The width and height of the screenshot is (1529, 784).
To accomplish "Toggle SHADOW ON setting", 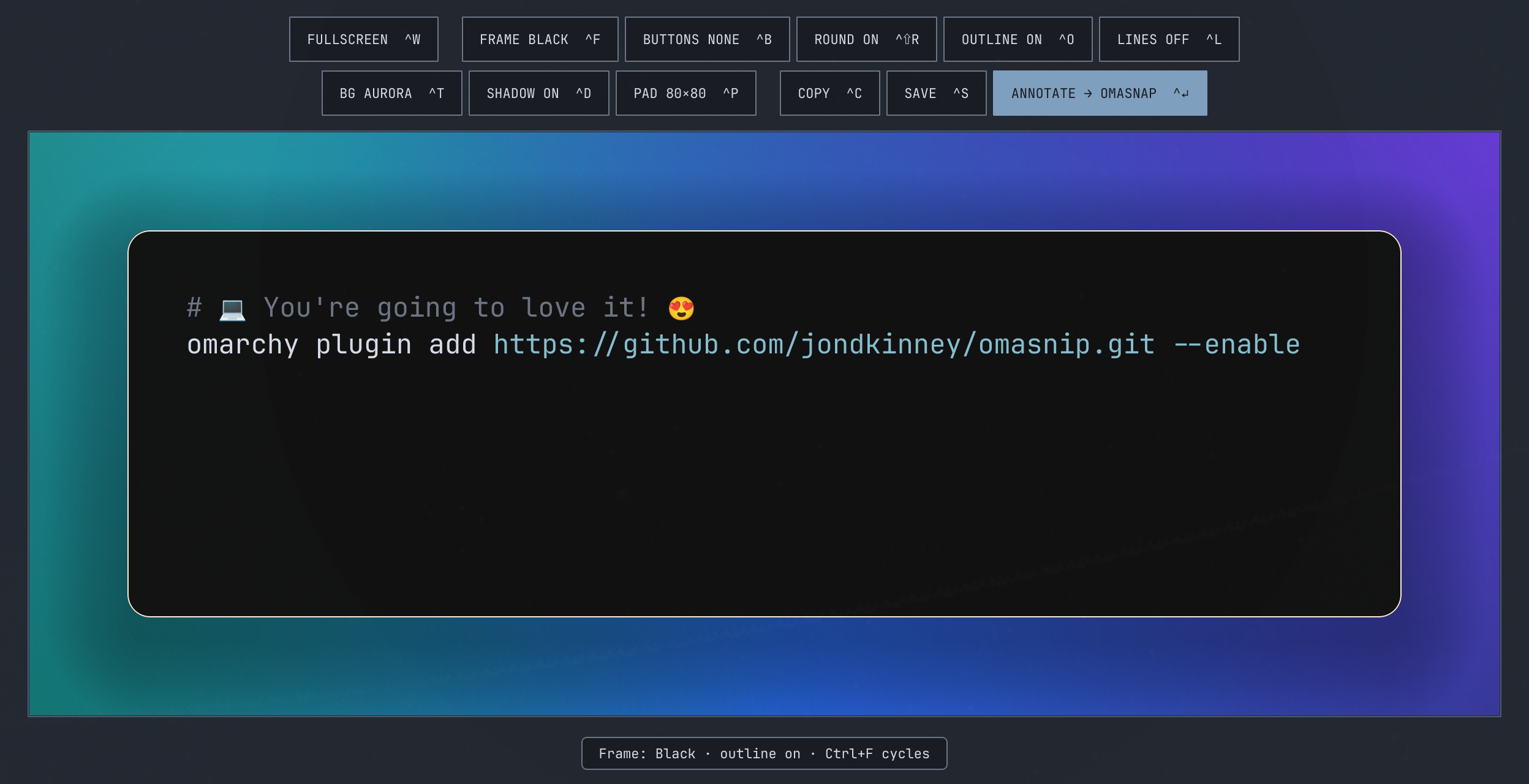I will pyautogui.click(x=539, y=93).
